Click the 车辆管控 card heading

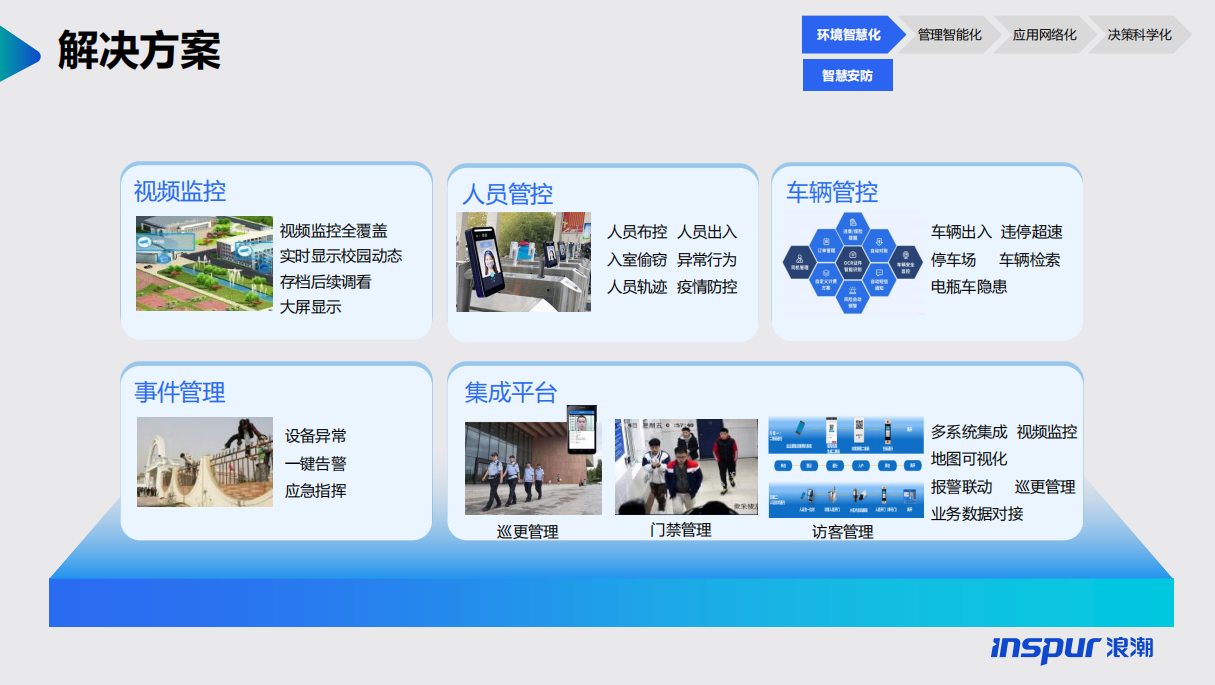coord(832,192)
